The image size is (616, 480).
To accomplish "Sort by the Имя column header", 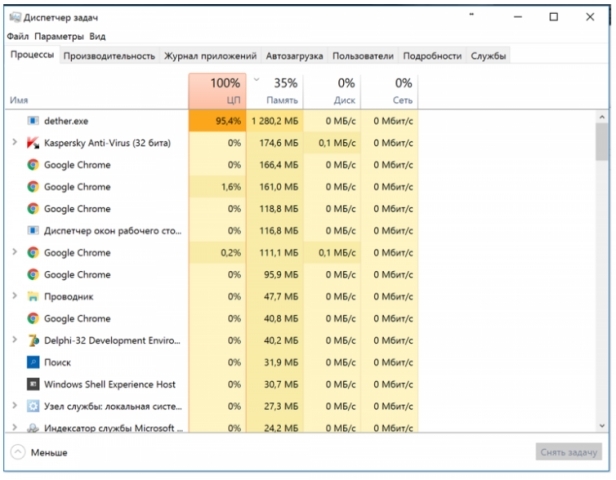I will point(19,100).
